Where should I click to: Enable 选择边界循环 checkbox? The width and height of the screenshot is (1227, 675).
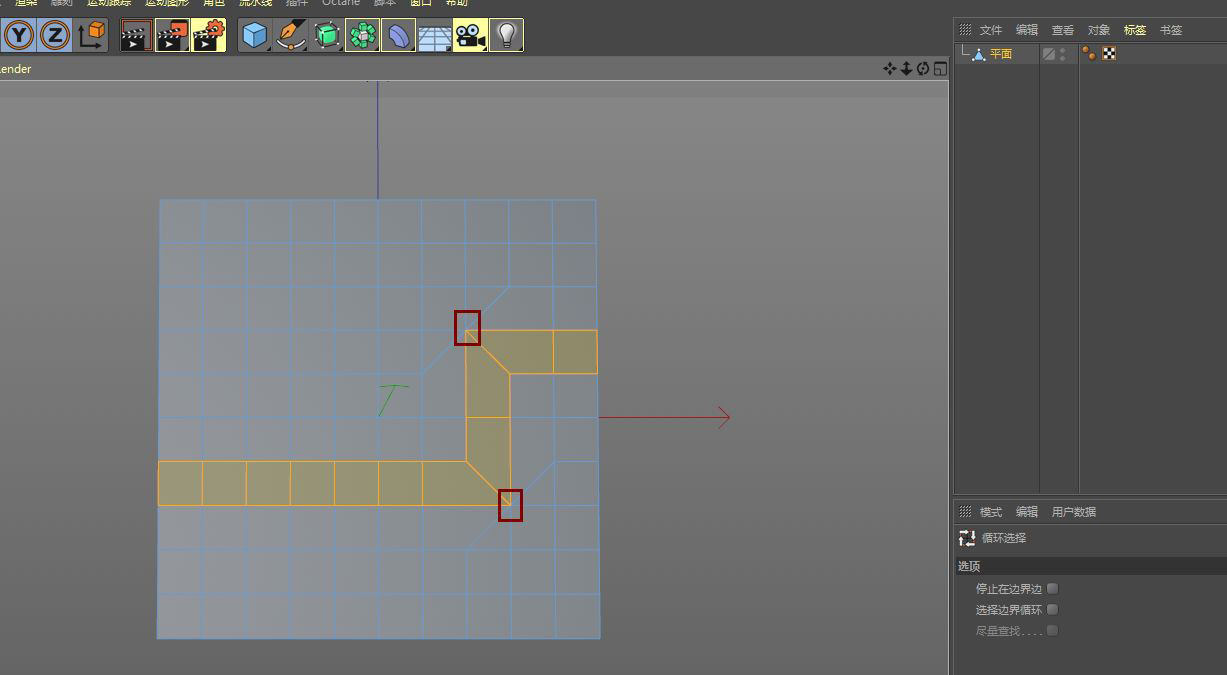[x=1052, y=609]
